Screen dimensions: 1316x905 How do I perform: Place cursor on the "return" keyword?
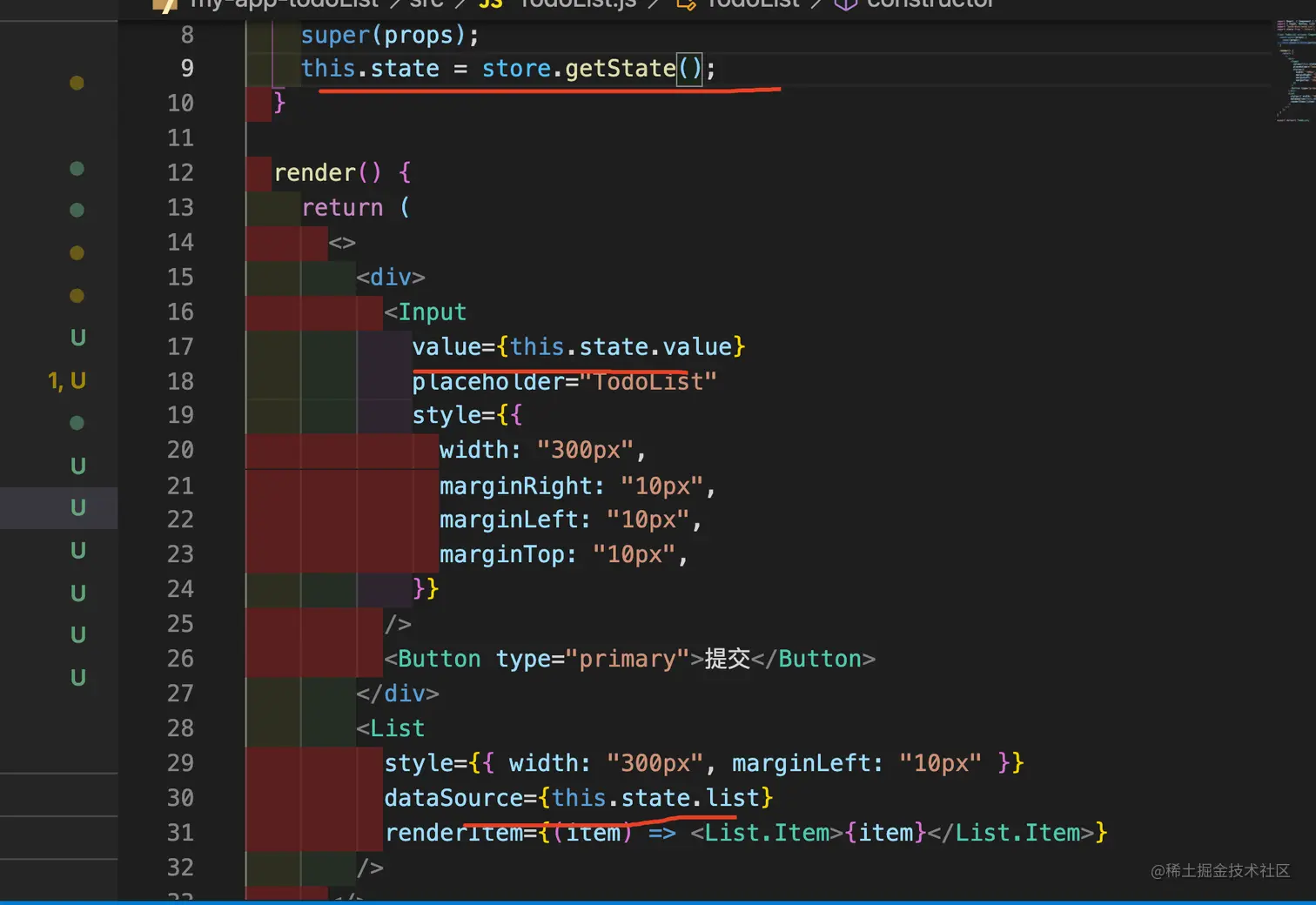[342, 207]
